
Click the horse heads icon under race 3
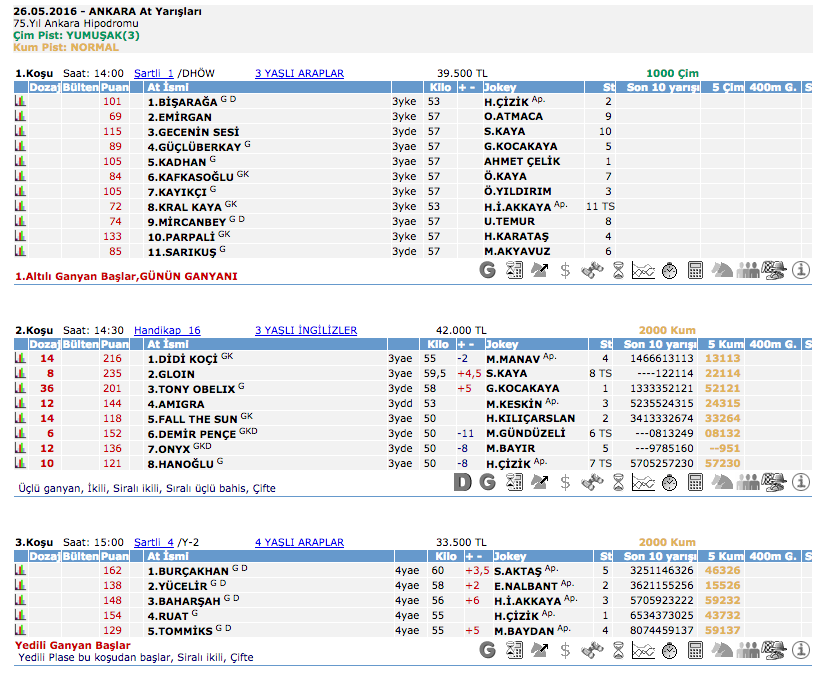pos(722,651)
